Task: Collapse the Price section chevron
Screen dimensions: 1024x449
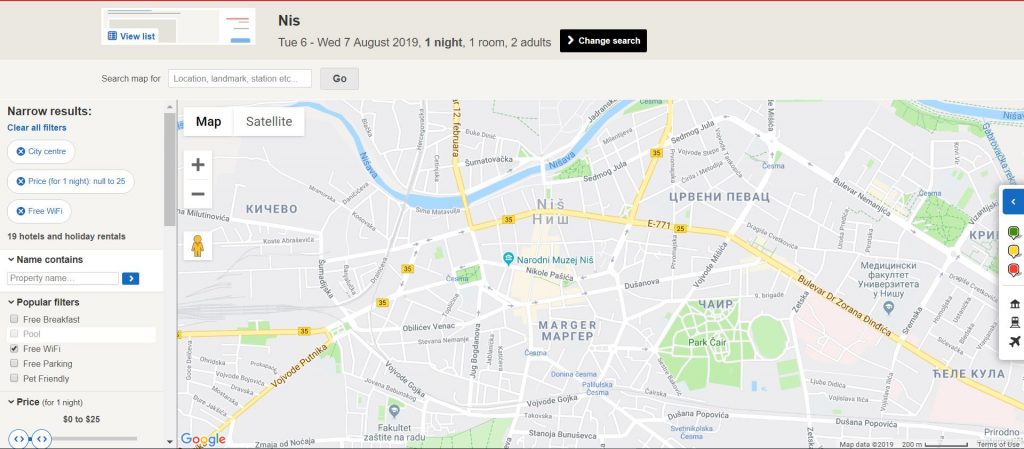Action: [x=11, y=402]
